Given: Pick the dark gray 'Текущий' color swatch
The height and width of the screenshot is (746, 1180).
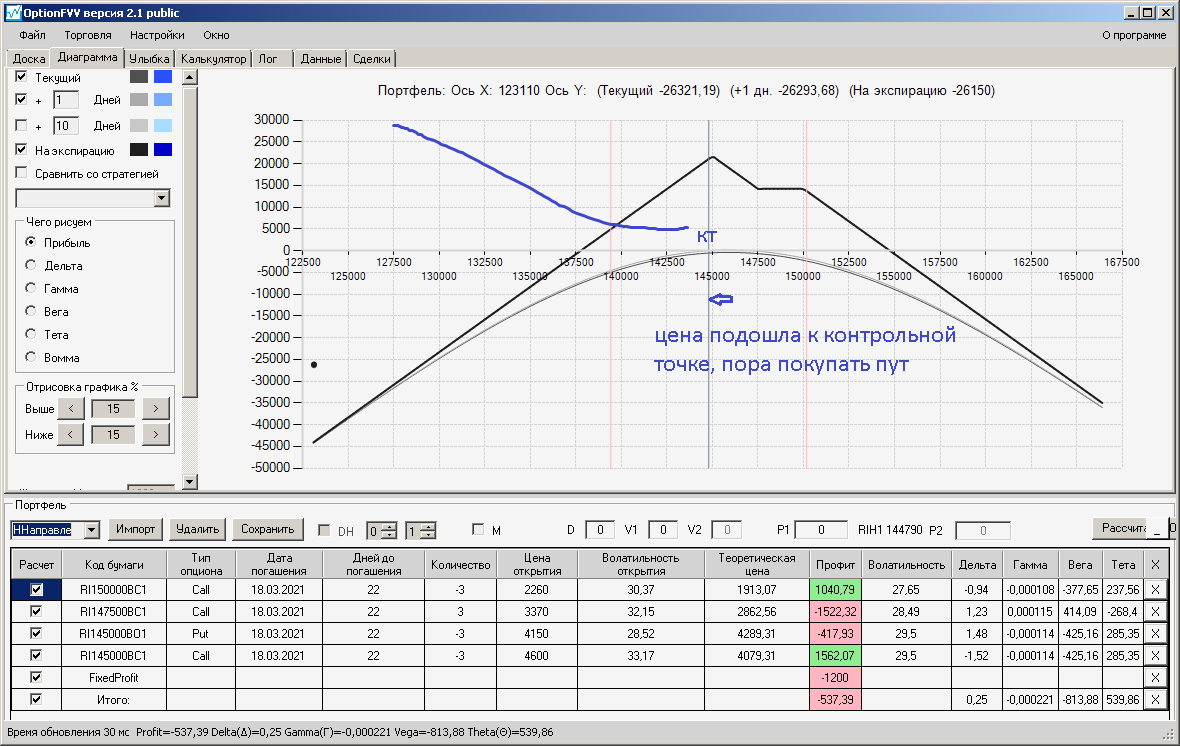Looking at the screenshot, I should coord(139,77).
